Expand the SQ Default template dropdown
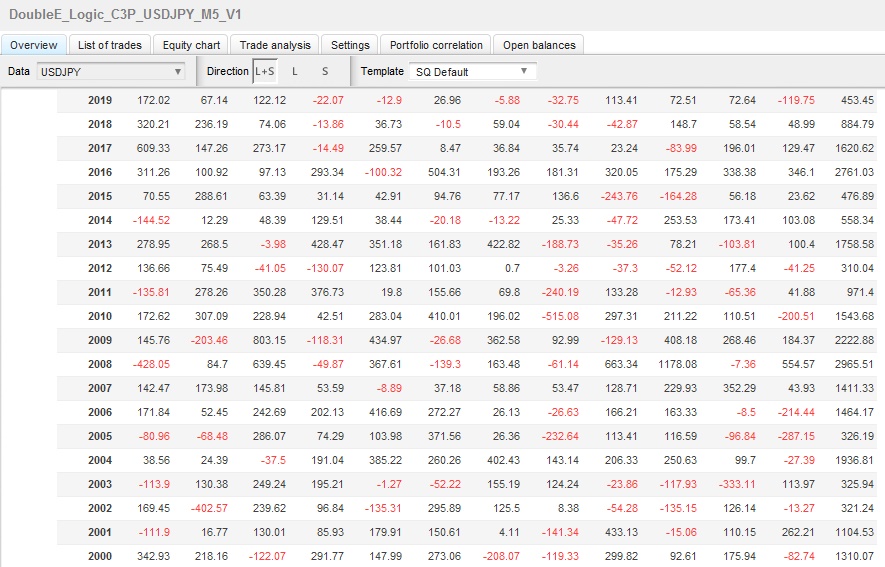 point(472,72)
